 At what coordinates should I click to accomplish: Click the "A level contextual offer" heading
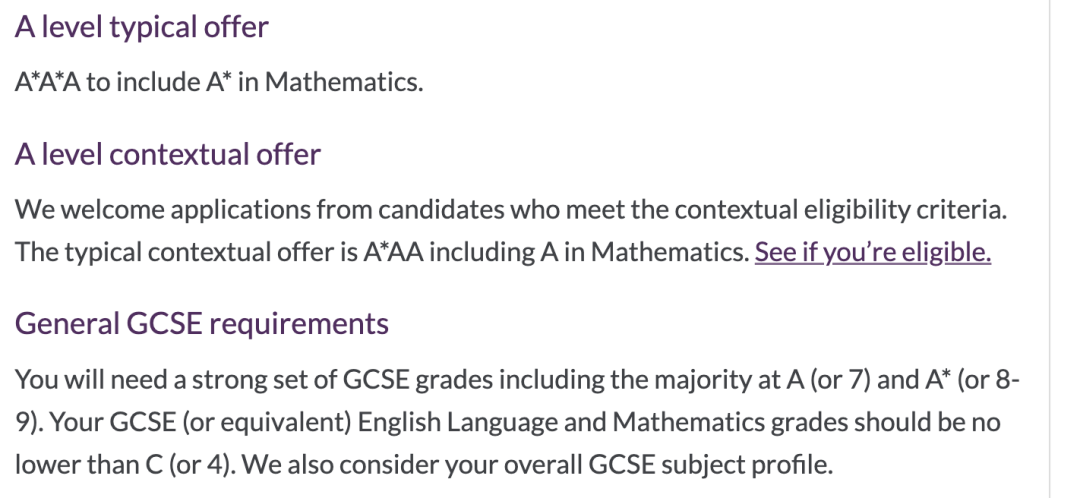click(x=168, y=154)
